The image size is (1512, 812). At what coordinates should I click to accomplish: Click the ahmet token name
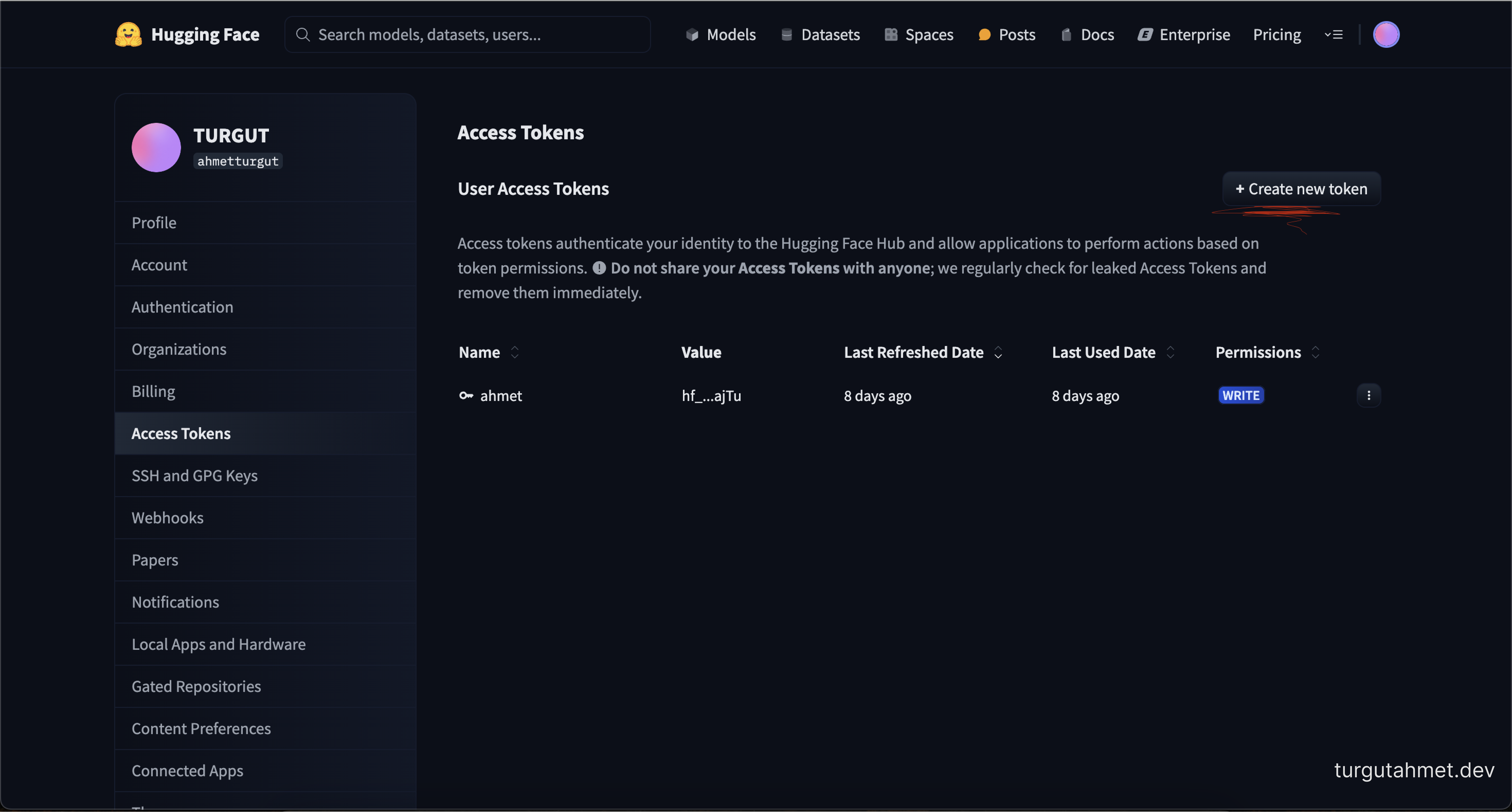click(501, 396)
